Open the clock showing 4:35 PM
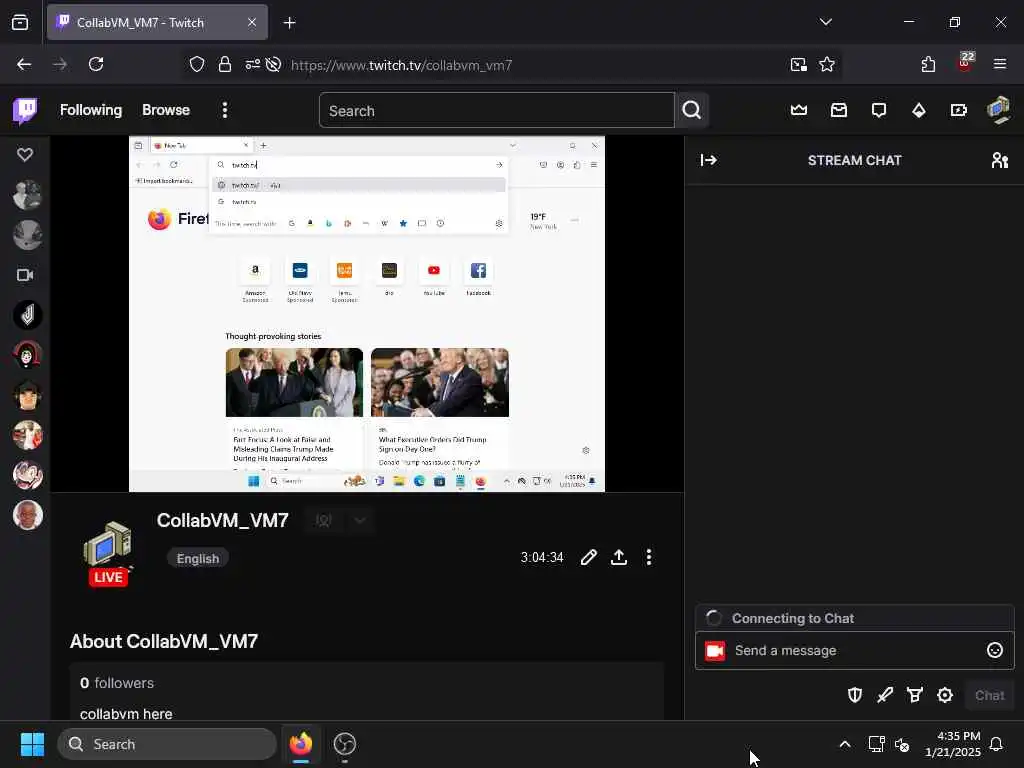The height and width of the screenshot is (768, 1024). (953, 744)
